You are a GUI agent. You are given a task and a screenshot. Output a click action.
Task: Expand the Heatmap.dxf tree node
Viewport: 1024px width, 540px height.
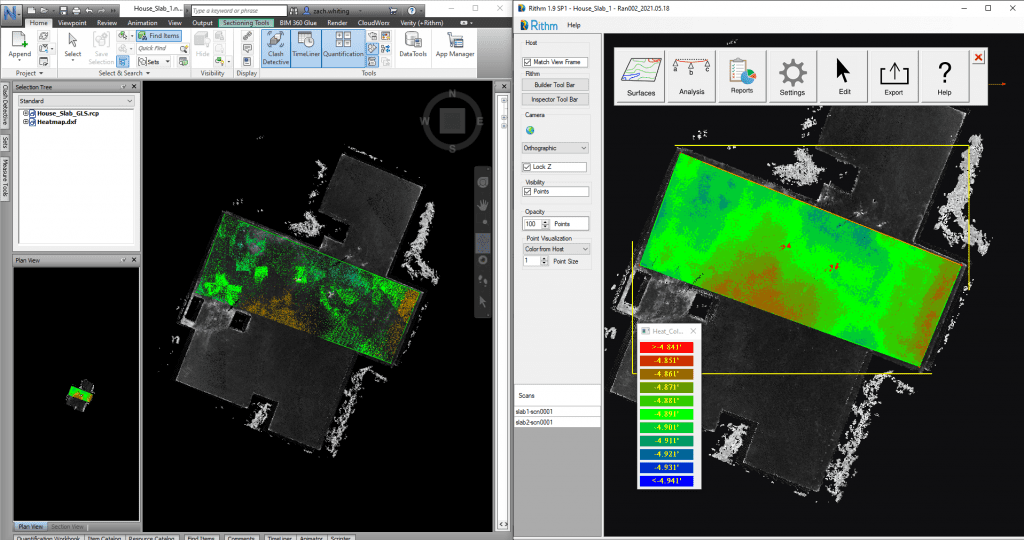coord(25,121)
